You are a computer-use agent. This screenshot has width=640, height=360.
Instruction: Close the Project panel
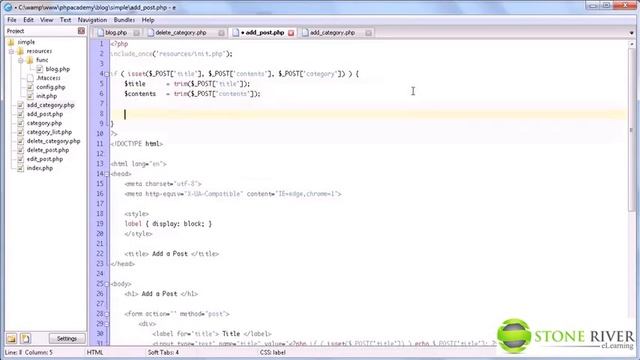[81, 31]
